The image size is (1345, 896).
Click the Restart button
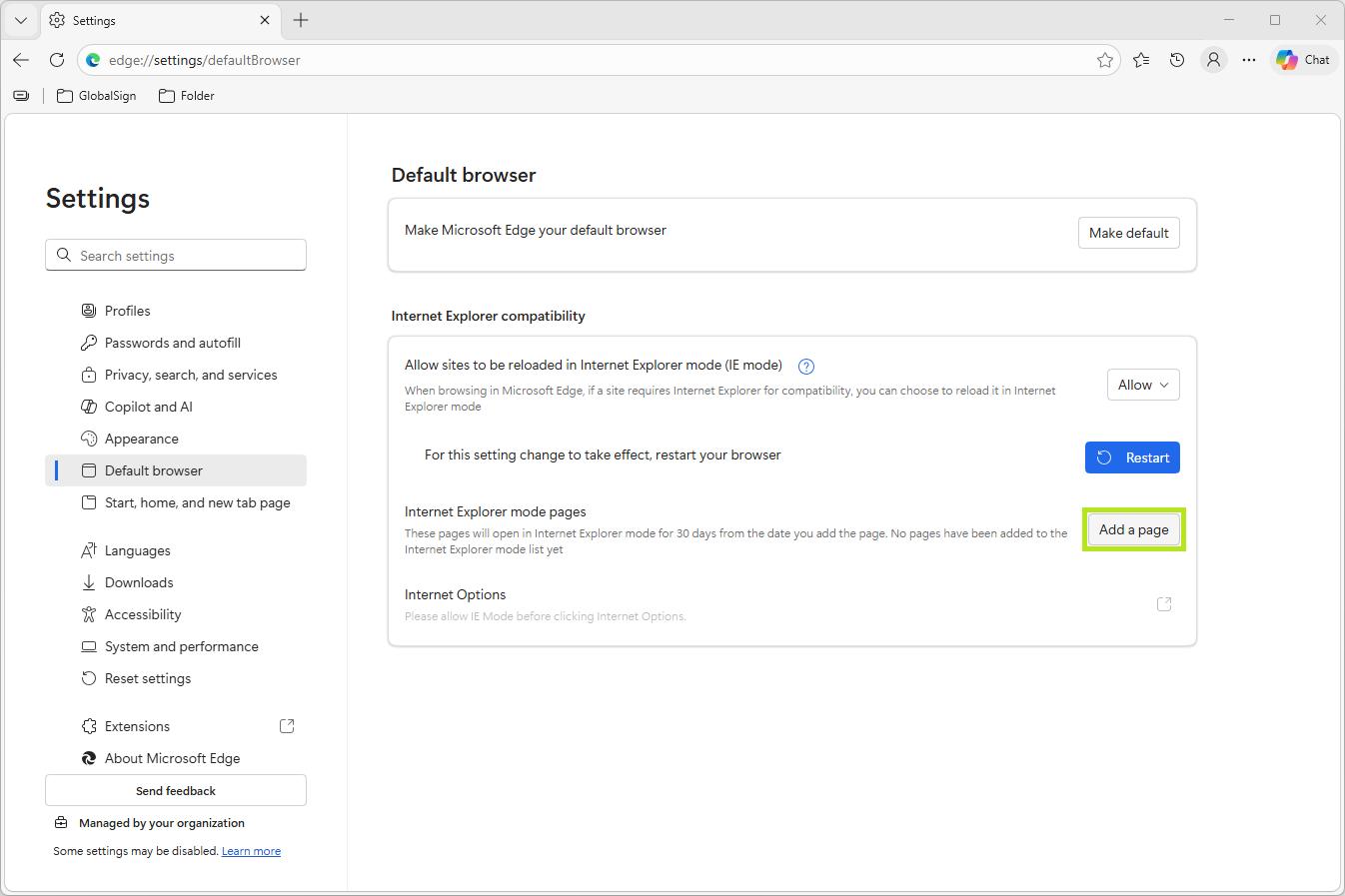tap(1132, 457)
